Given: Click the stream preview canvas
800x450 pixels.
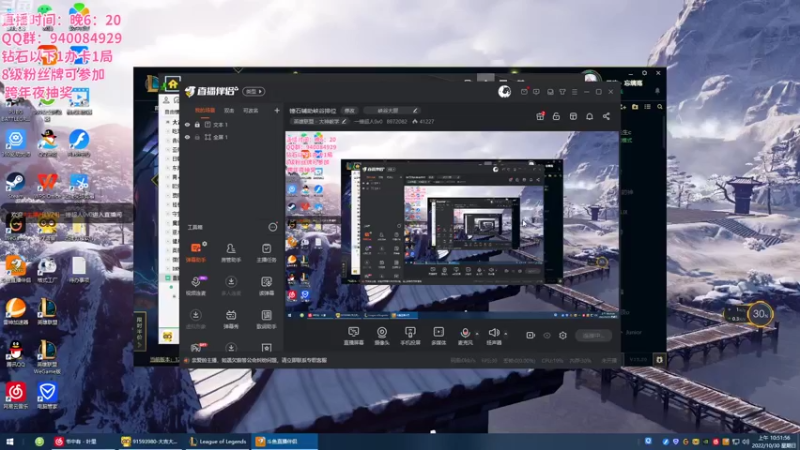Looking at the screenshot, I should (x=452, y=225).
